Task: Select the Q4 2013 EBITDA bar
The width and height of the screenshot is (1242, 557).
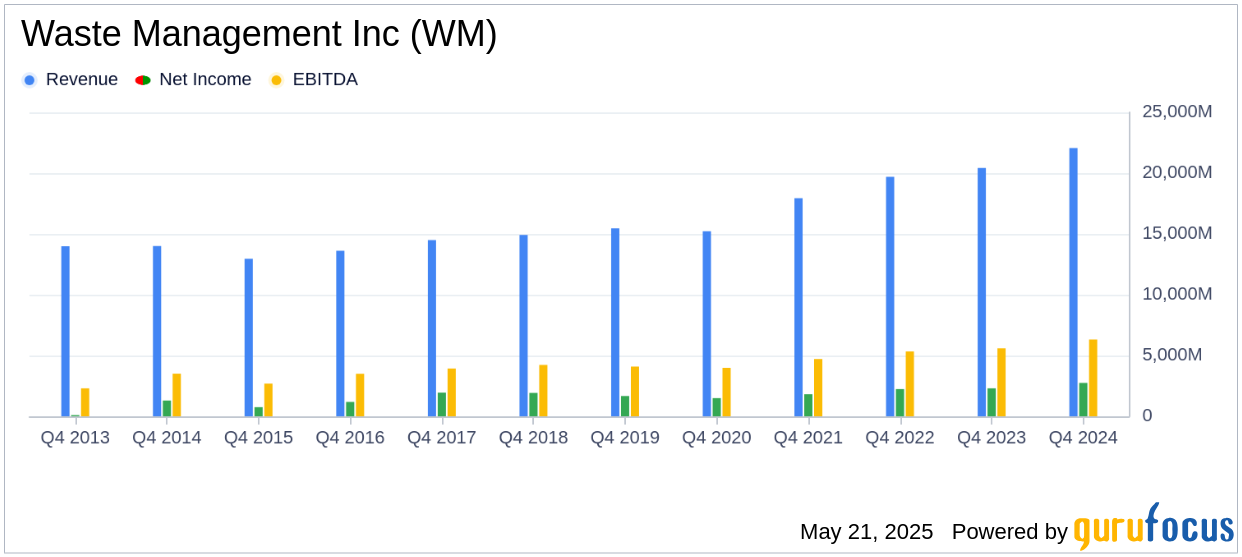Action: (85, 402)
